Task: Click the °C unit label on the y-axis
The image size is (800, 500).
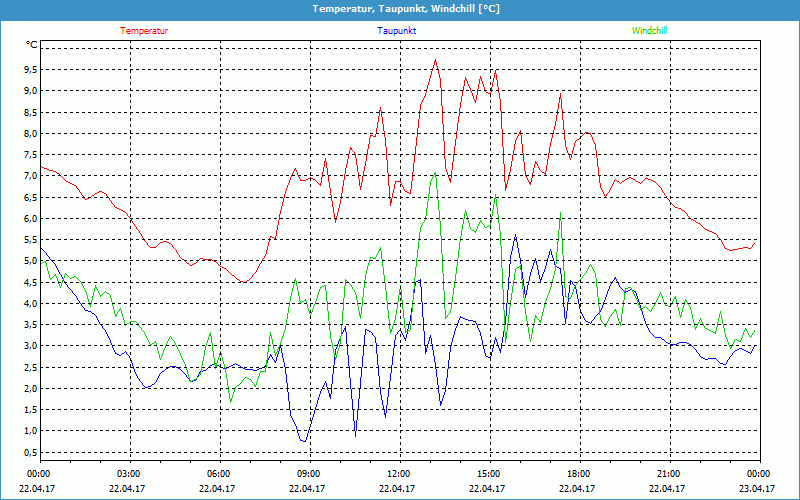Action: [x=31, y=45]
